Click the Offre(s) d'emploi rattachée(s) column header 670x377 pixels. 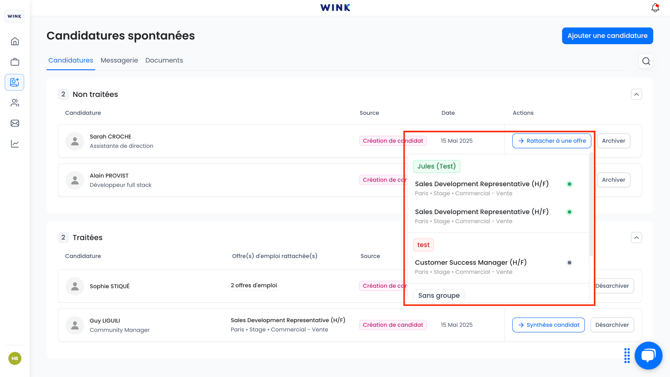[x=274, y=256]
